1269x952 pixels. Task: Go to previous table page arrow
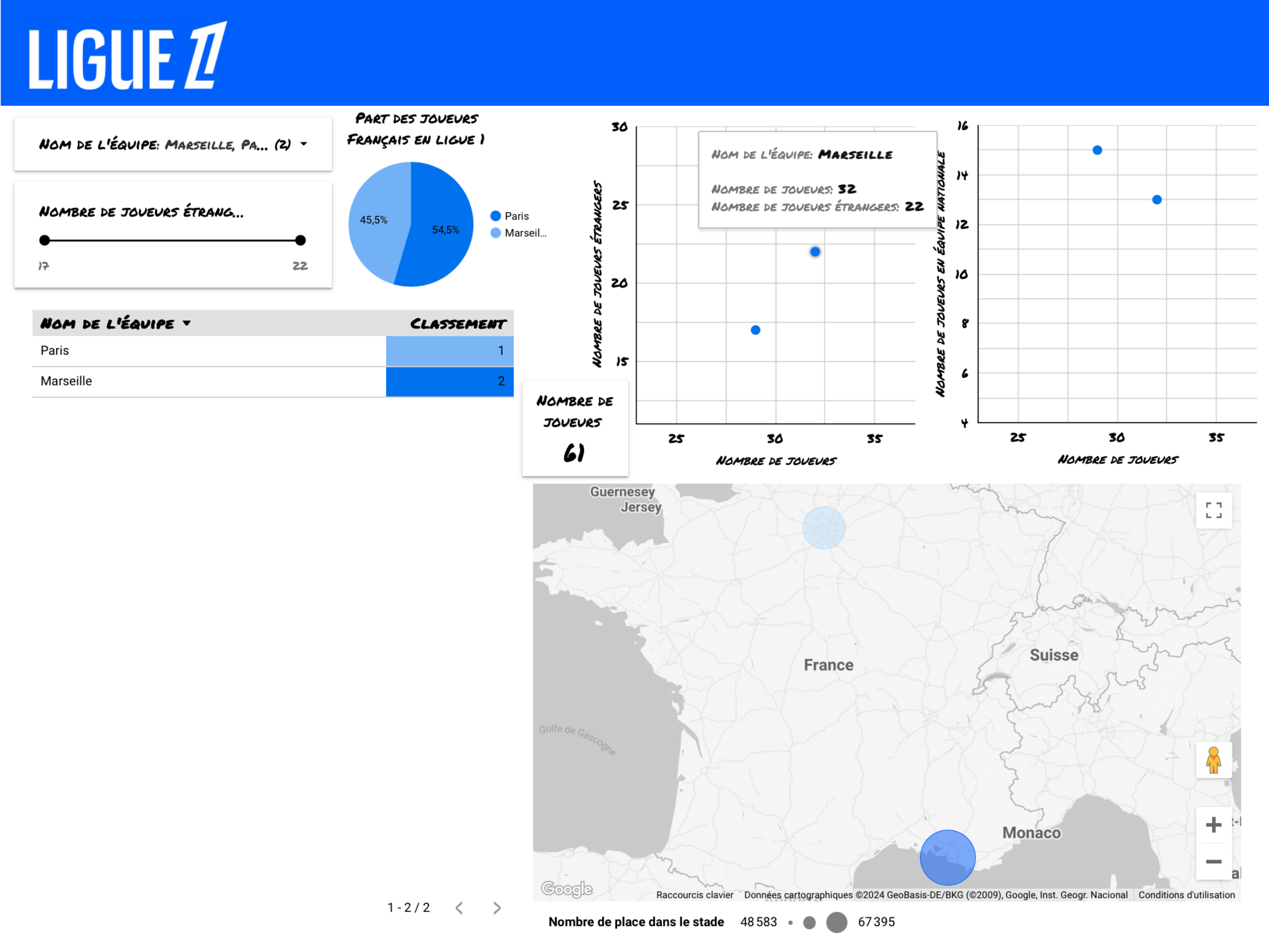459,908
